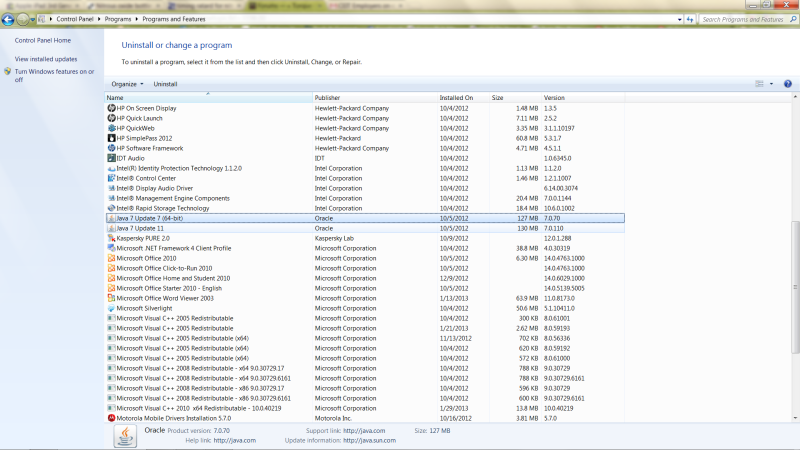Click the HP QuickWeb program icon
This screenshot has width=800, height=450.
[x=111, y=128]
